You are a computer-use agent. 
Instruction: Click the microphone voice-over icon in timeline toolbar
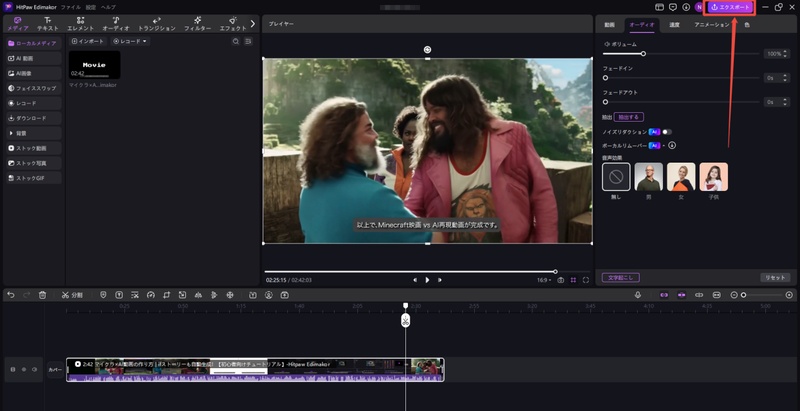click(x=638, y=295)
